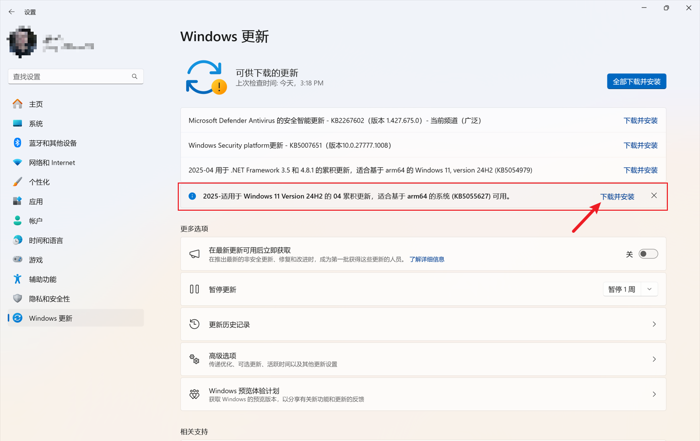The width and height of the screenshot is (700, 441).
Task: Click the 系统 monitor icon in the sidebar
Action: [x=17, y=124]
